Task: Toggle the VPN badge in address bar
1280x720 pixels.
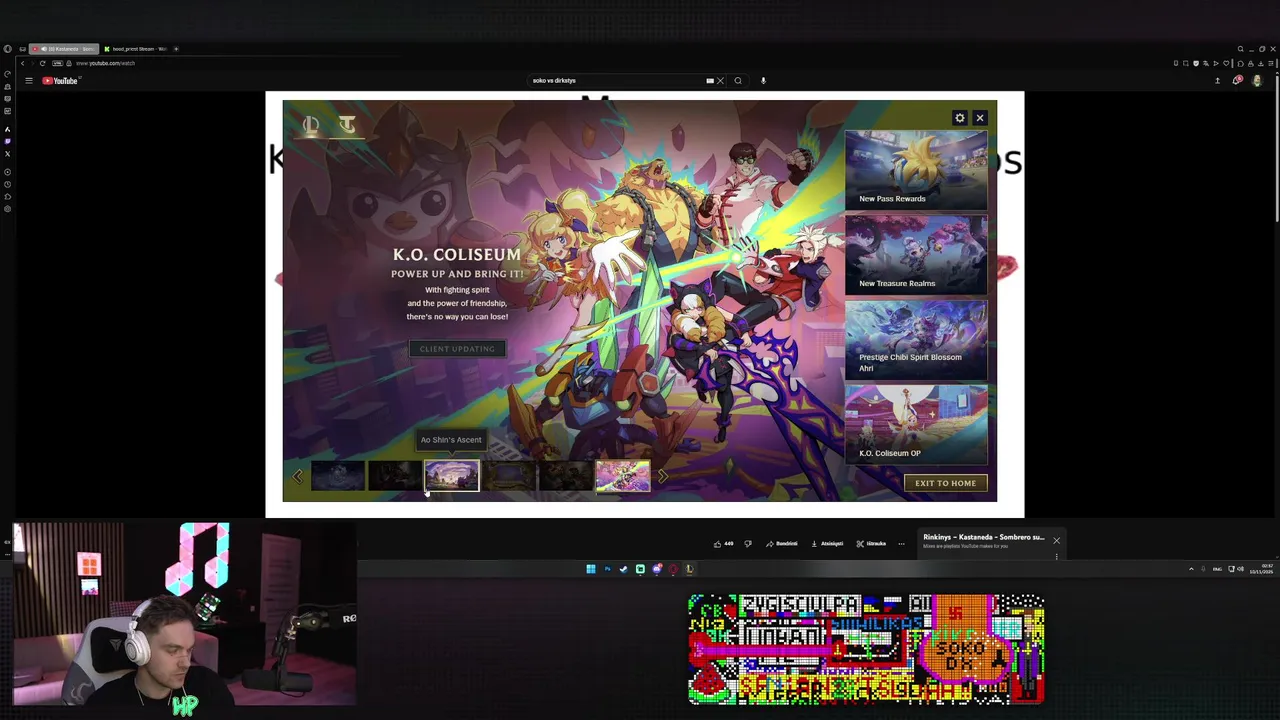Action: pos(57,63)
